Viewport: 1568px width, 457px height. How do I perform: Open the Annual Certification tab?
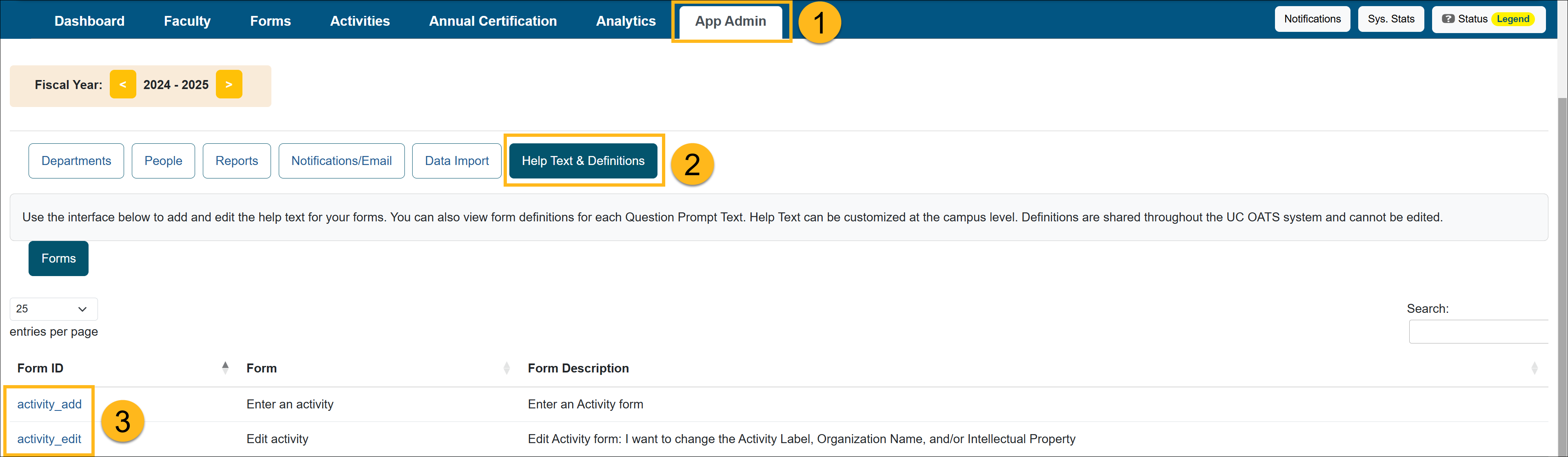493,20
